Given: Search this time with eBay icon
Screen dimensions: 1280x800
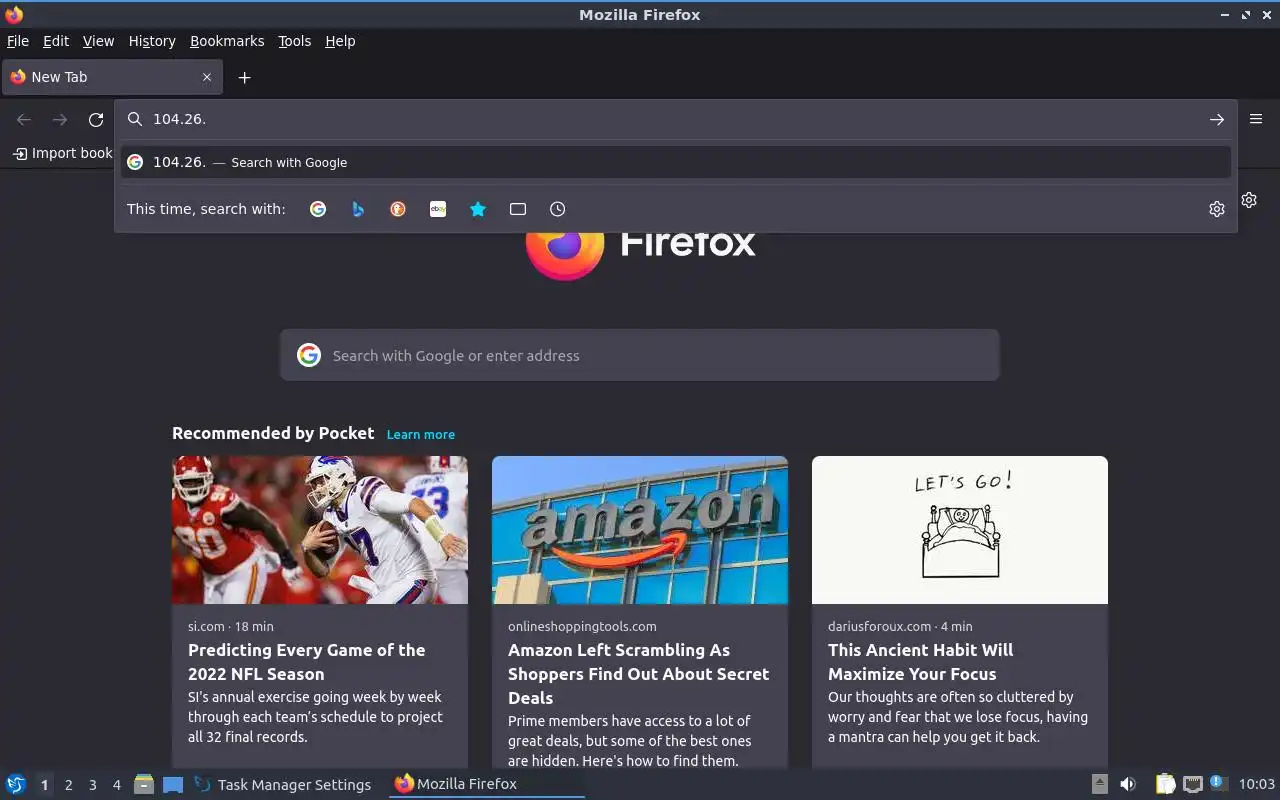Looking at the screenshot, I should point(438,209).
